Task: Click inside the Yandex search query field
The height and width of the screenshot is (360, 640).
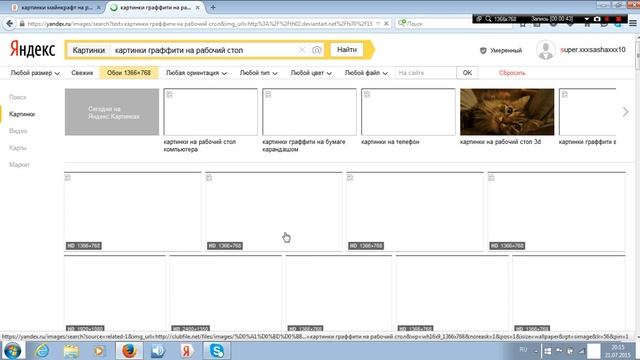Action: (204, 50)
